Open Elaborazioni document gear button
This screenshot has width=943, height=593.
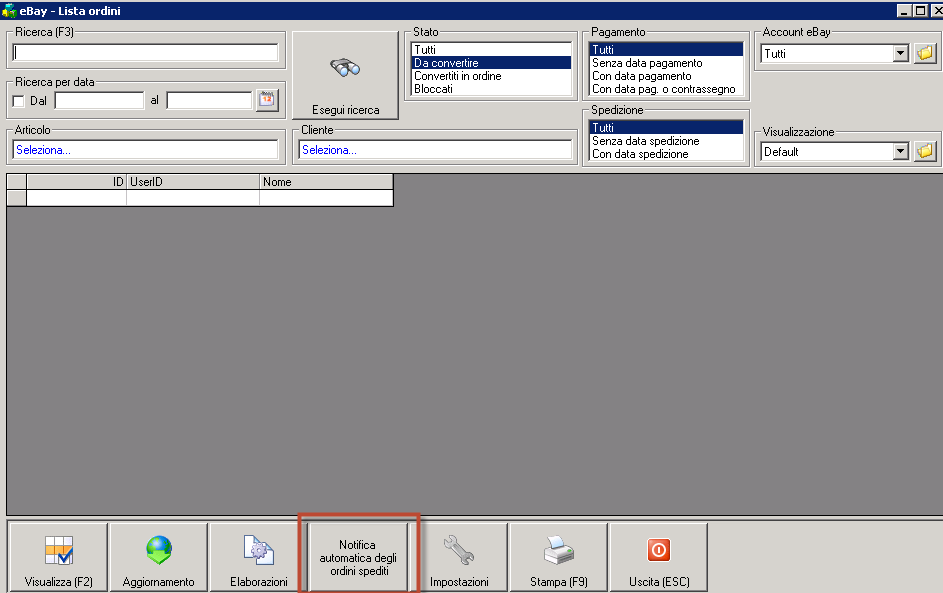pyautogui.click(x=259, y=558)
